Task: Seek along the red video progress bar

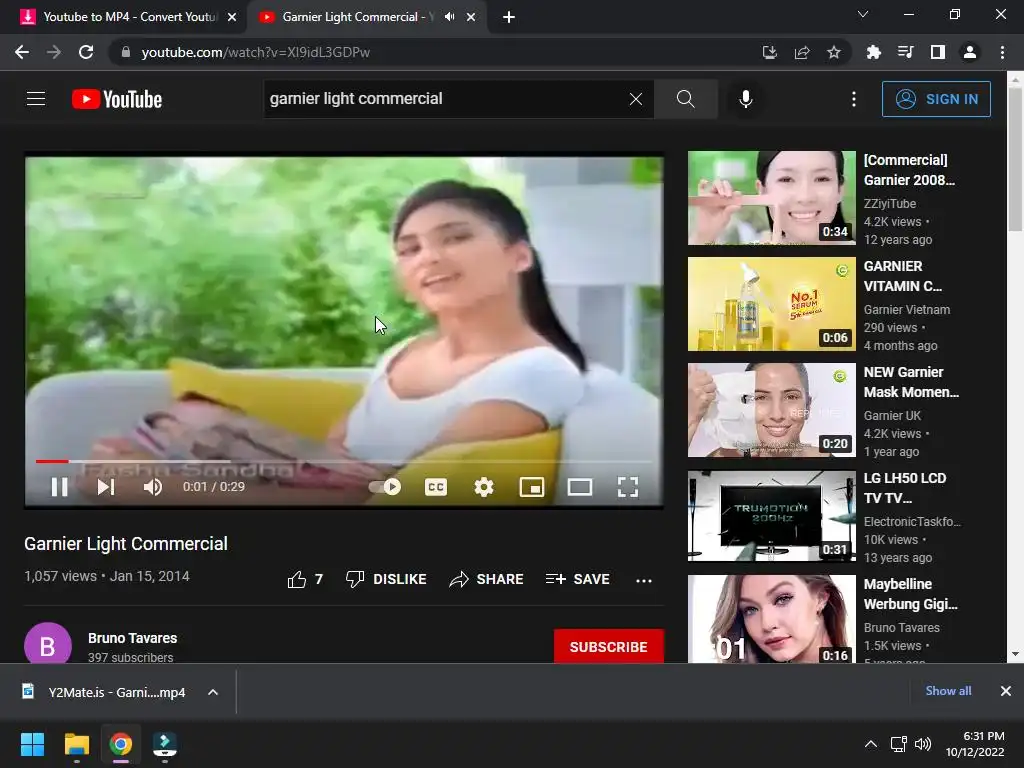Action: coord(344,461)
